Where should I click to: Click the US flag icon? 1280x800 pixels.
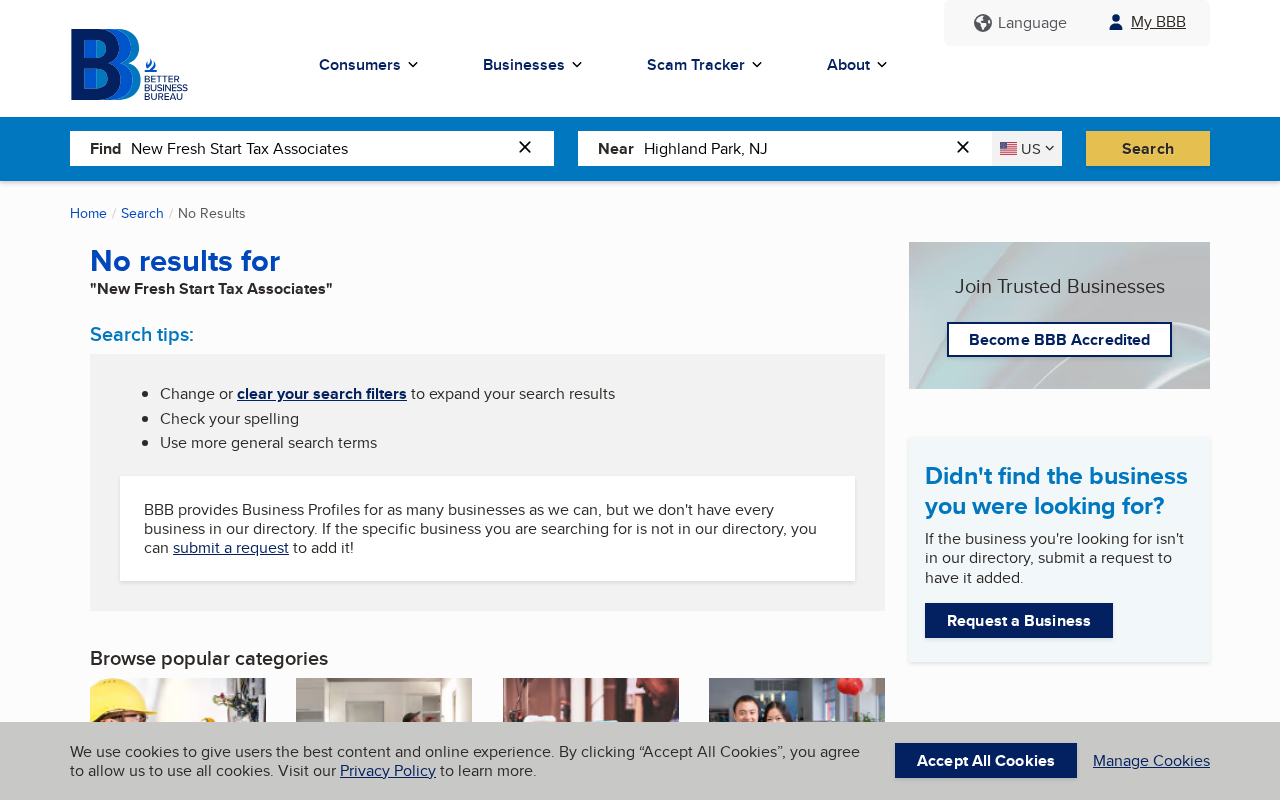pyautogui.click(x=1008, y=149)
